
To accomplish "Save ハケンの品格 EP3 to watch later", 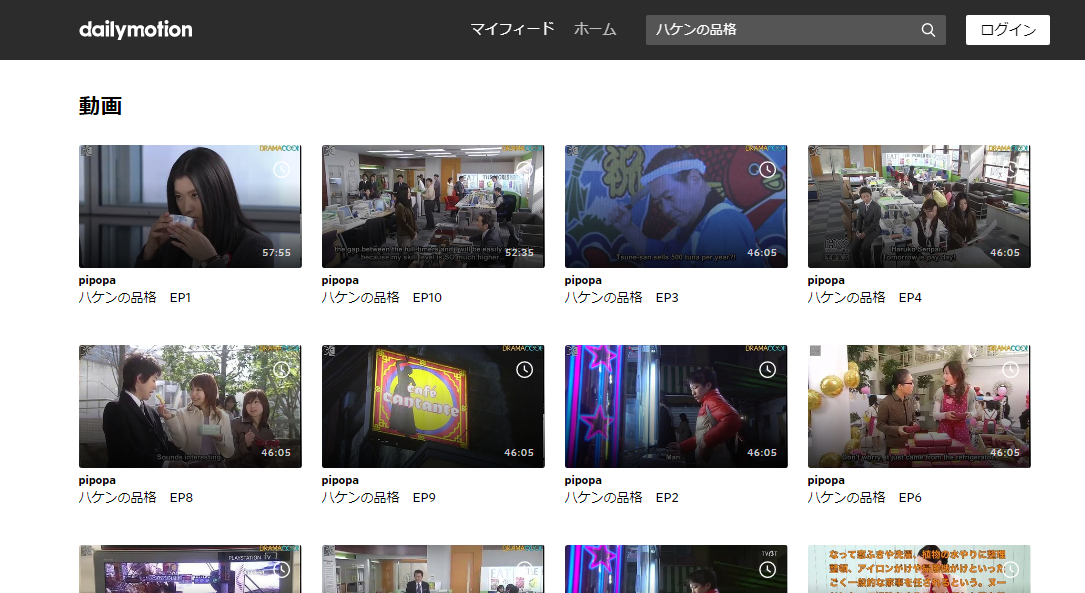I will click(767, 170).
